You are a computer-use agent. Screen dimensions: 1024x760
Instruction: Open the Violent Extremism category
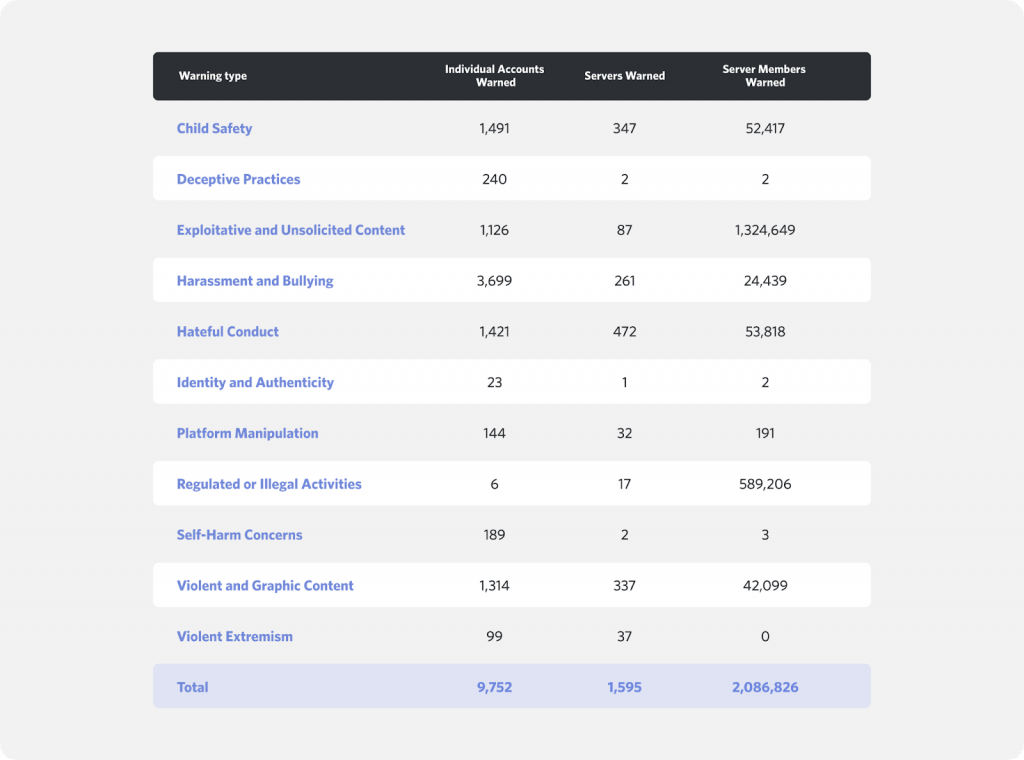pos(235,636)
